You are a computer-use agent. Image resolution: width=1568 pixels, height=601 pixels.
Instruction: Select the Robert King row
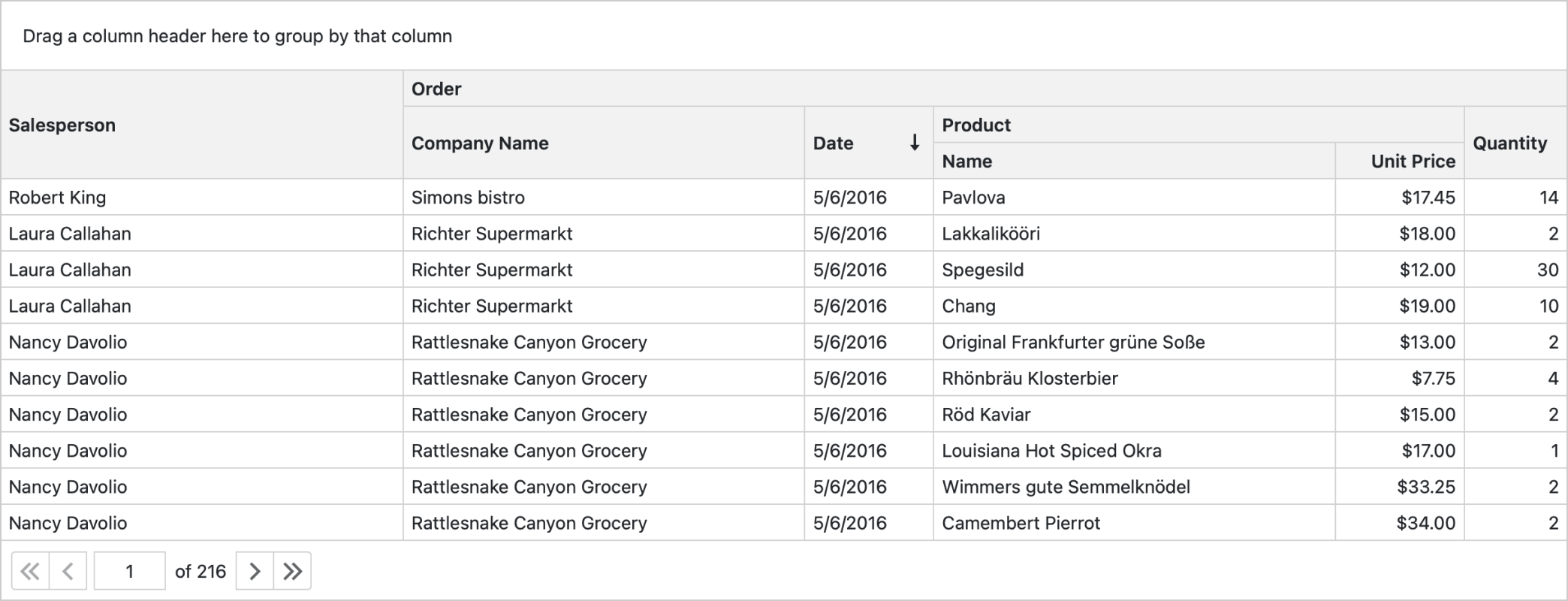58,198
